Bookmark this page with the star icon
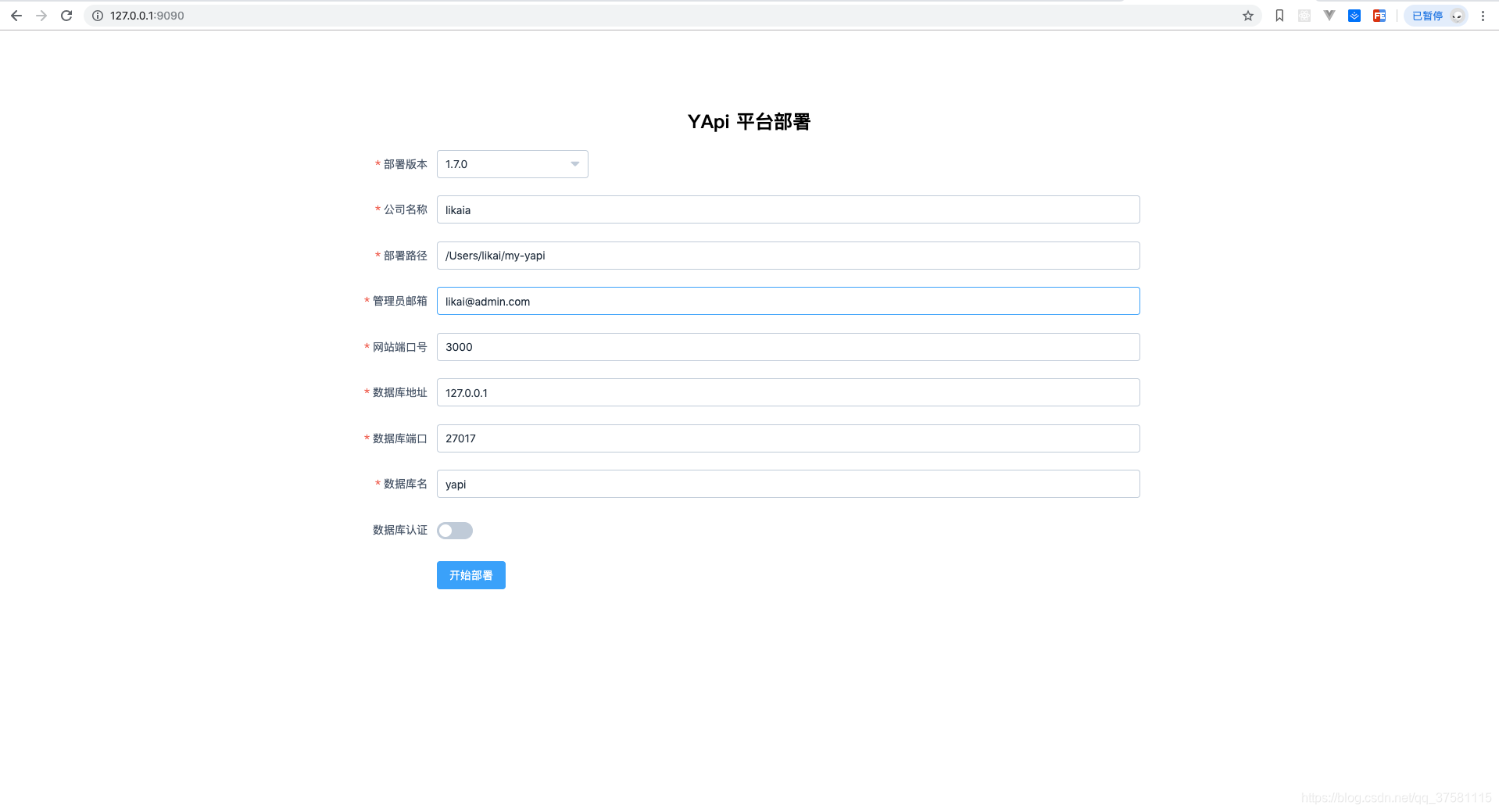 [1248, 16]
